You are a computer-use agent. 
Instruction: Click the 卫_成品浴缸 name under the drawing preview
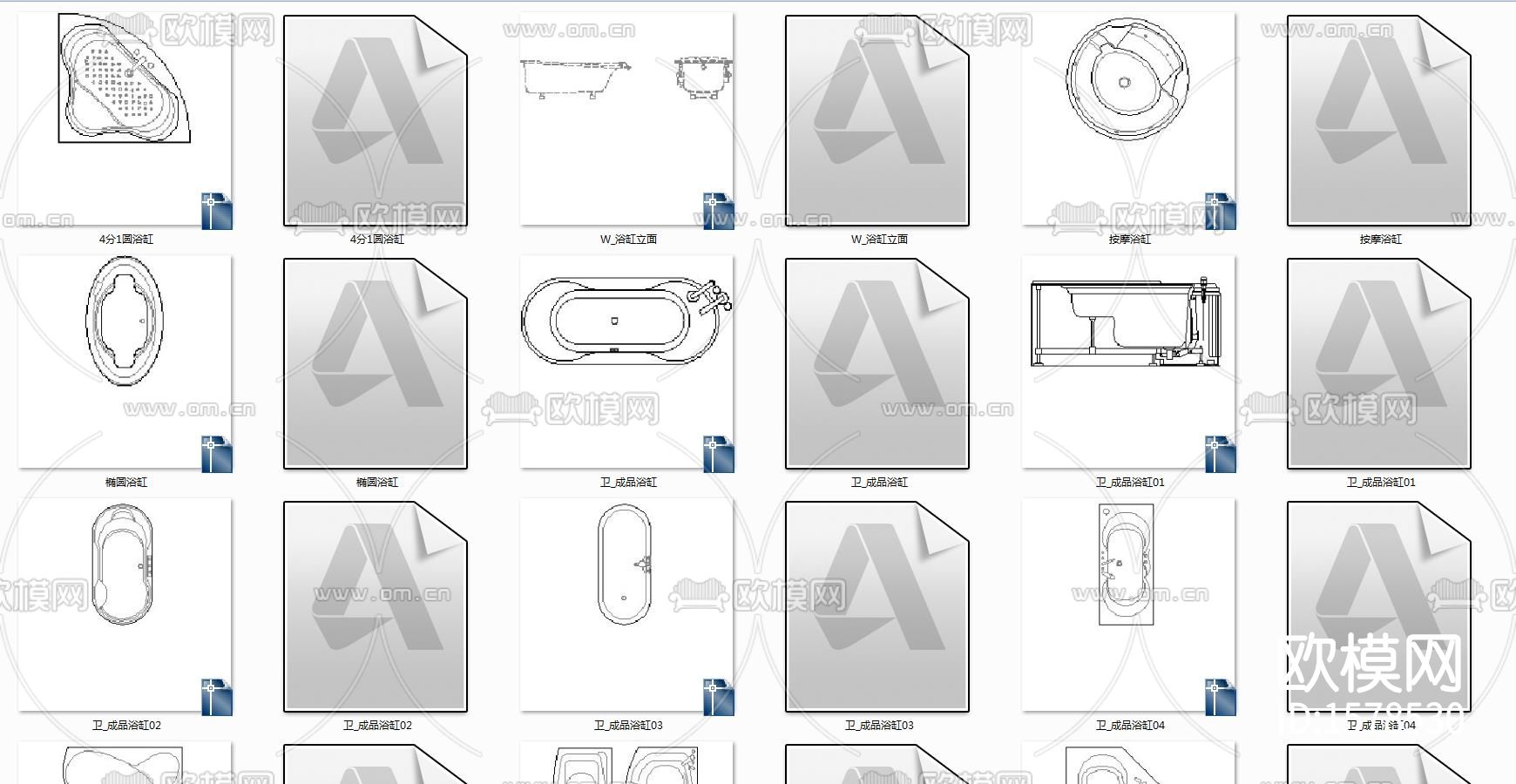[628, 482]
